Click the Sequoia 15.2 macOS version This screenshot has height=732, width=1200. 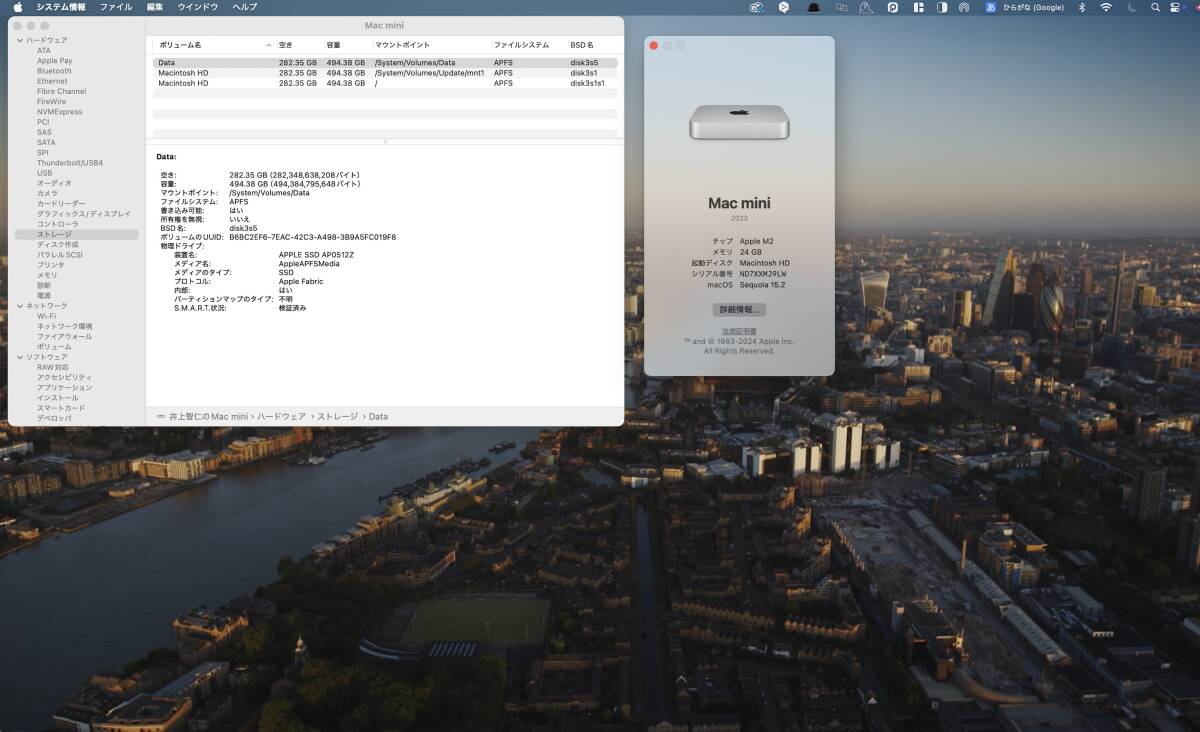(762, 284)
